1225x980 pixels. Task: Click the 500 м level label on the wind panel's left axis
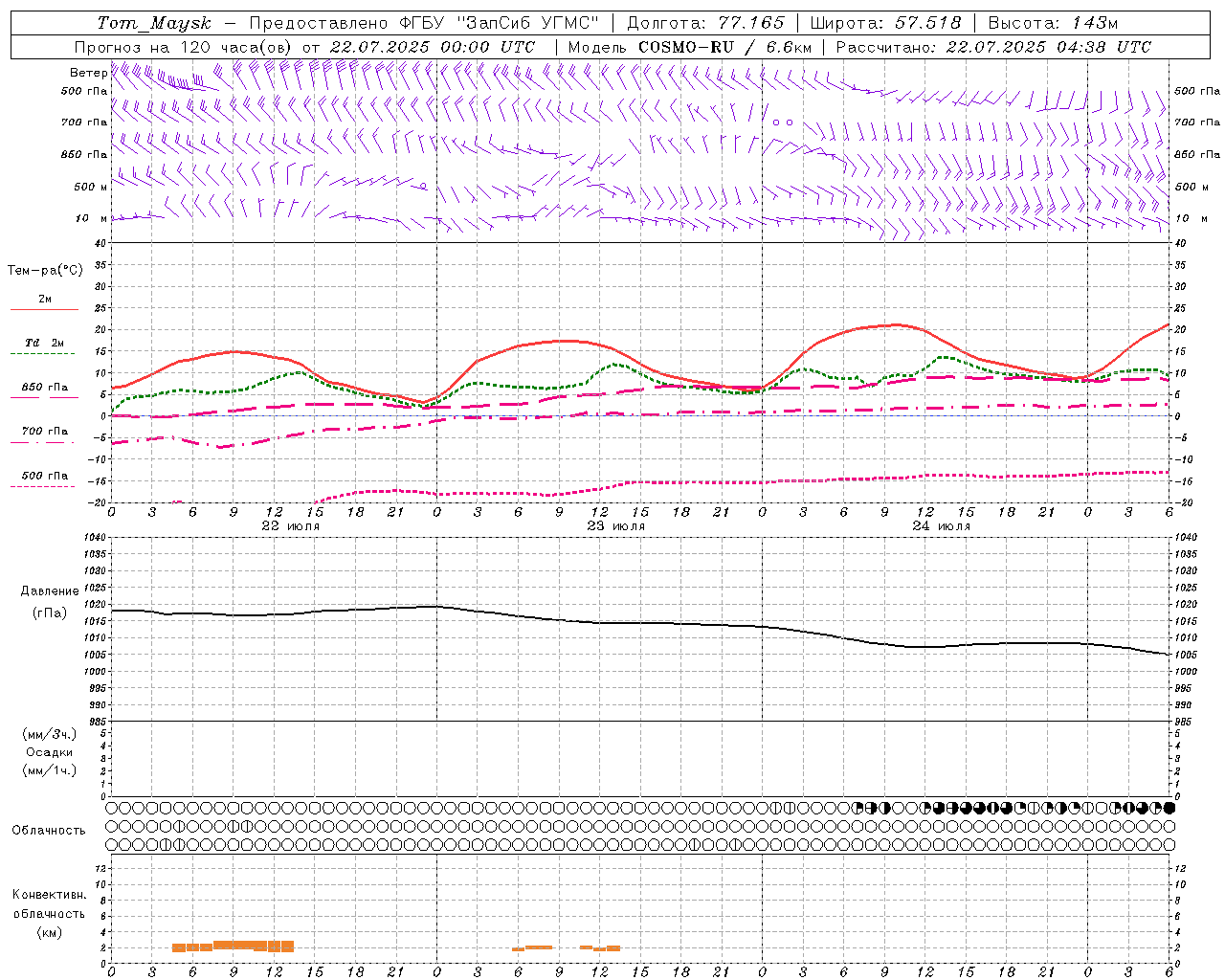91,187
